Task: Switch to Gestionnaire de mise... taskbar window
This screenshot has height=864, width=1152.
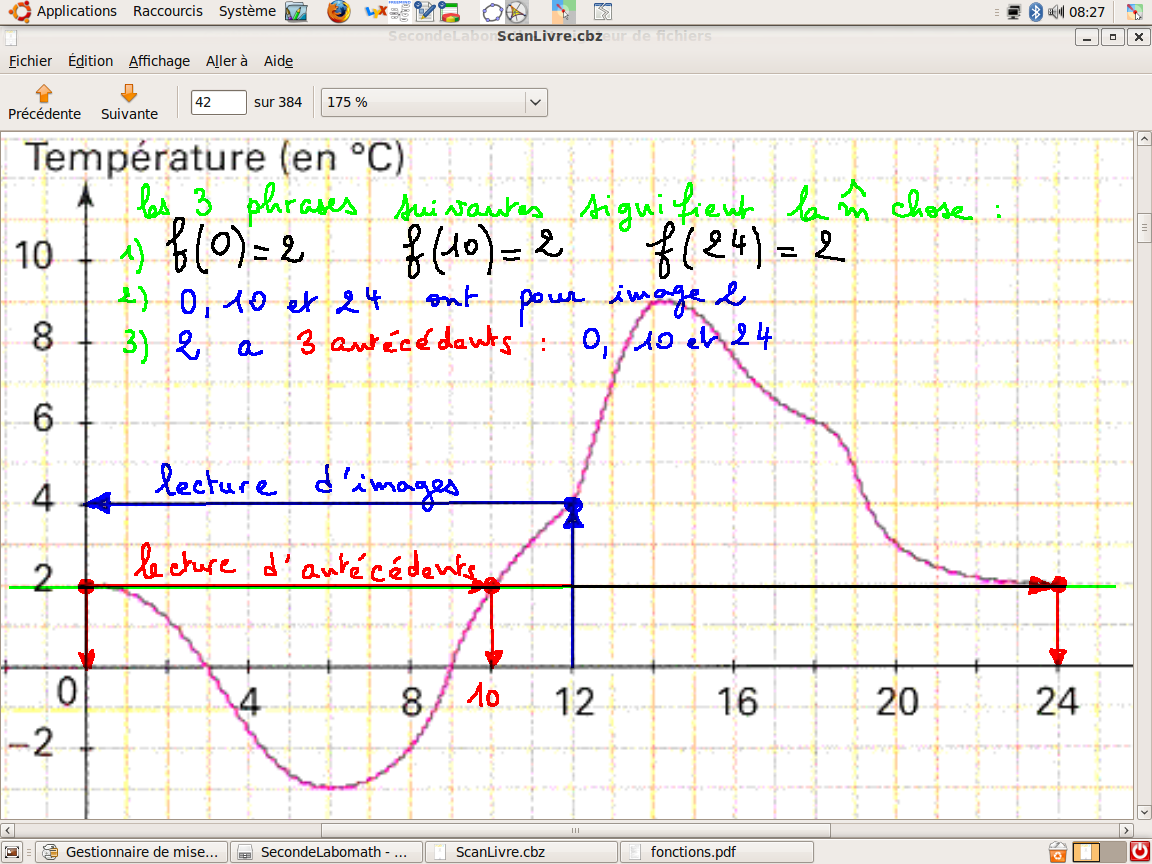Action: click(x=131, y=852)
